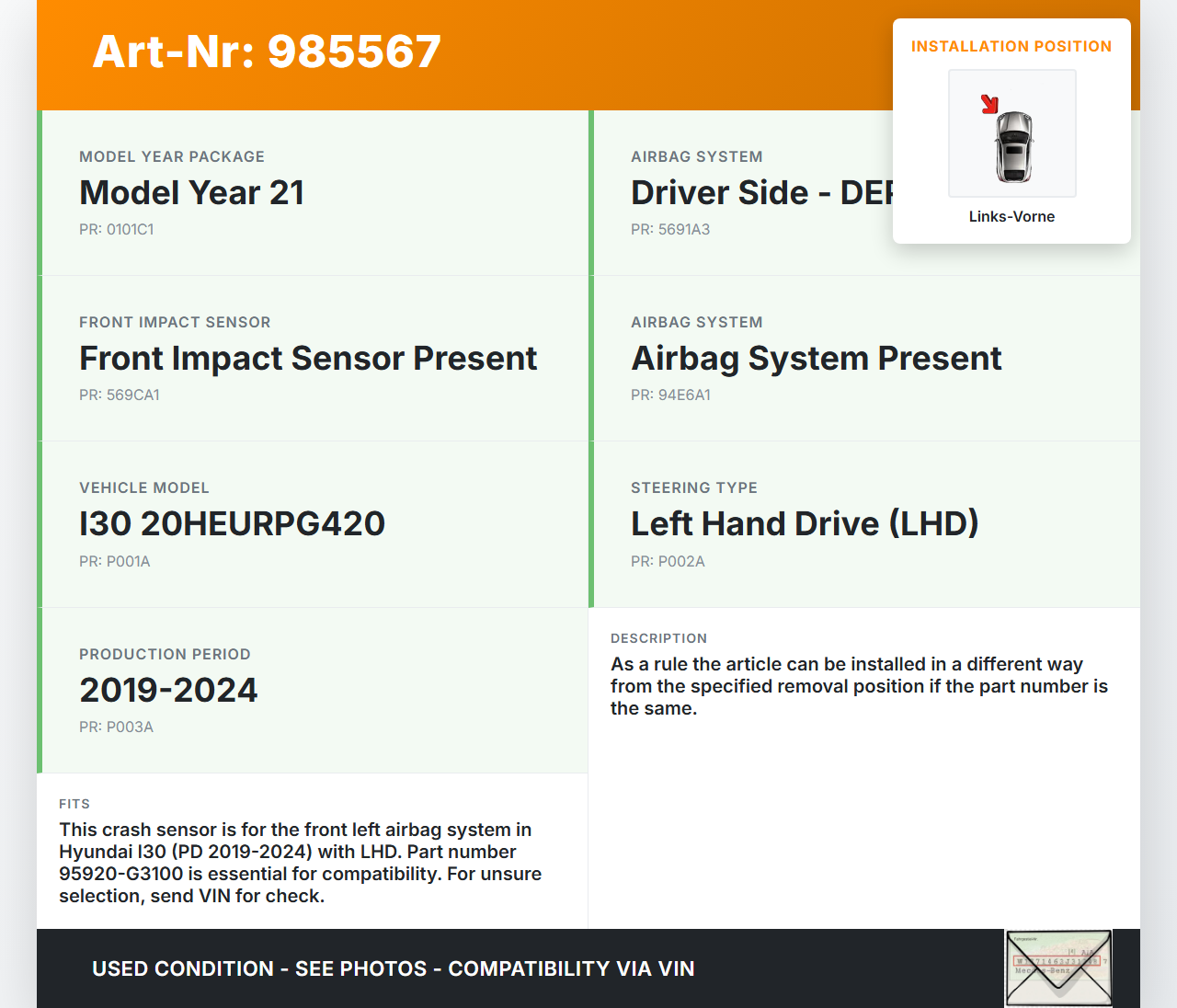Click the INSTALLATION POSITION title
This screenshot has height=1008, width=1177.
1011,47
